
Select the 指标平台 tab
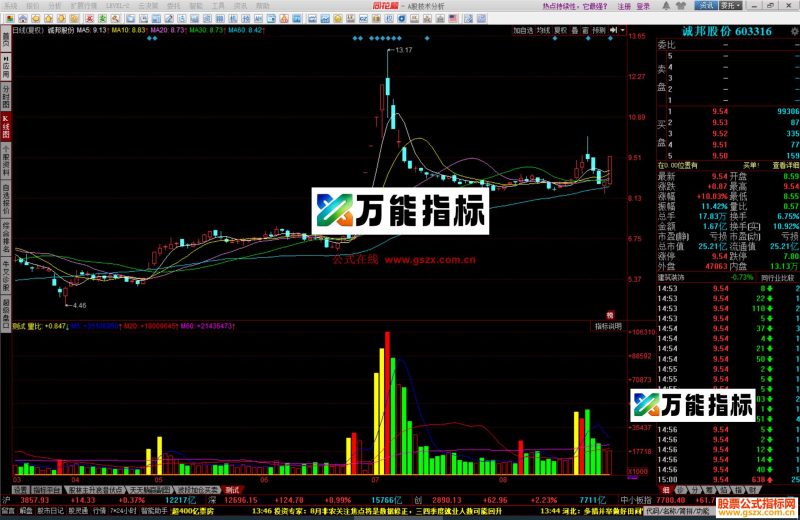47,490
